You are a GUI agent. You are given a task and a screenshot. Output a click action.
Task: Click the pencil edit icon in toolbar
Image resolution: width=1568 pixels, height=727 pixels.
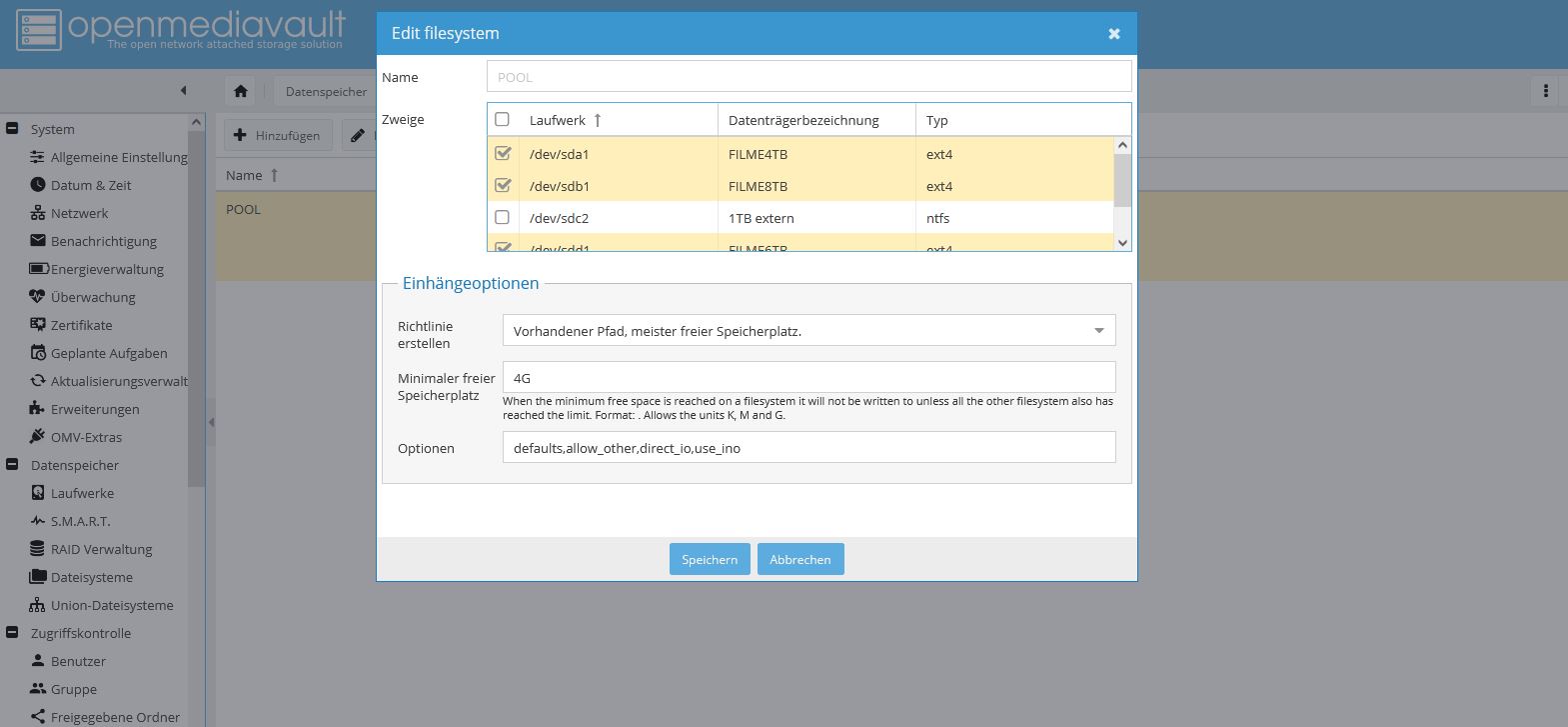pos(357,135)
